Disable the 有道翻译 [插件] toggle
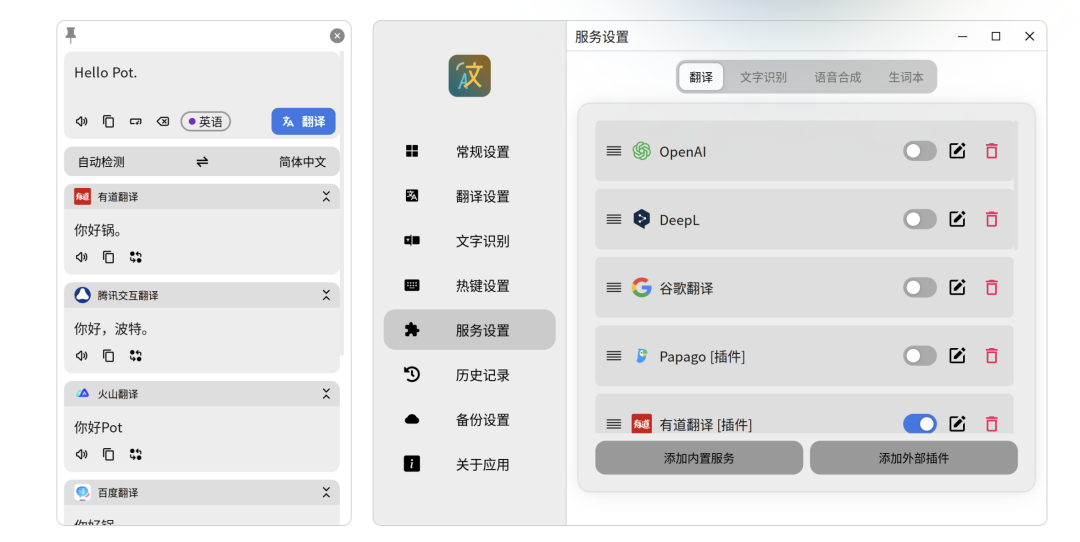Screen dimensions: 1080x542 (x=920, y=424)
